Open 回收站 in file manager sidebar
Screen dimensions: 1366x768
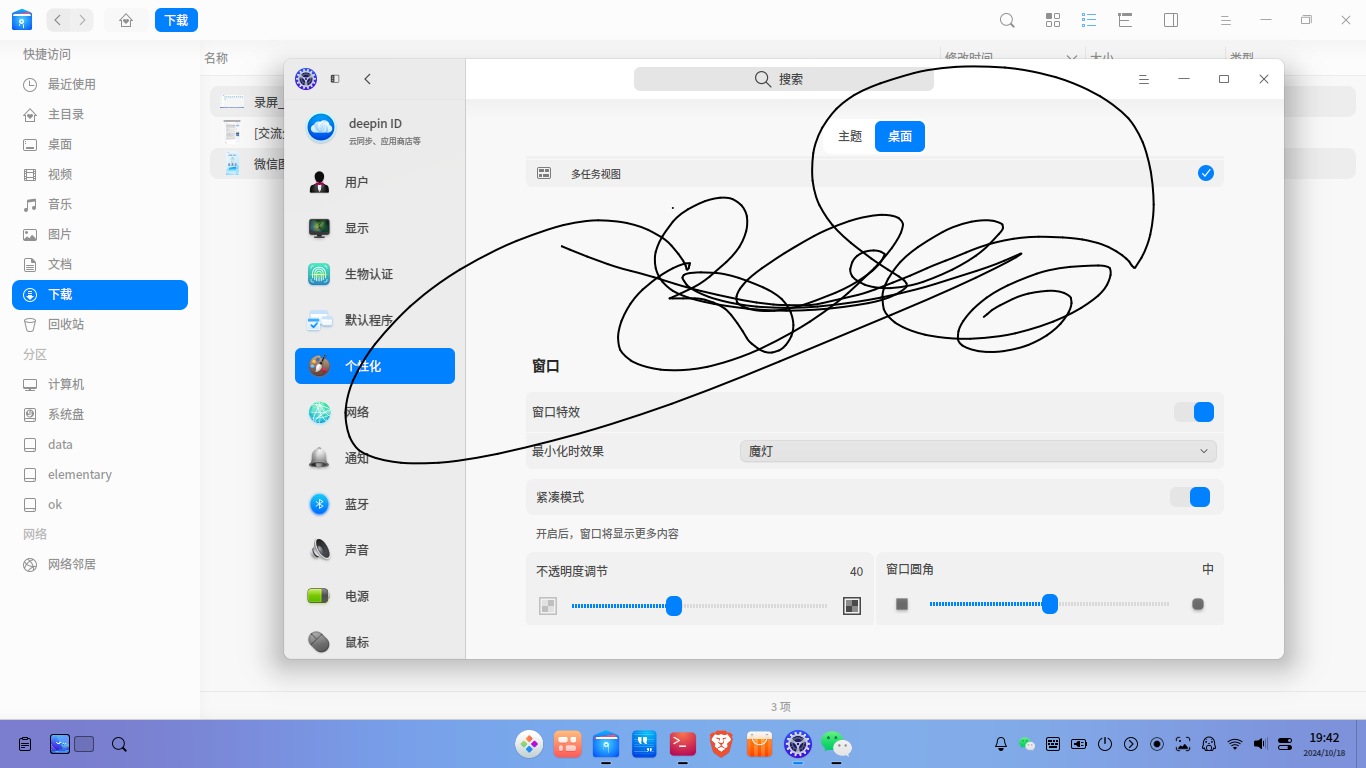click(100, 324)
